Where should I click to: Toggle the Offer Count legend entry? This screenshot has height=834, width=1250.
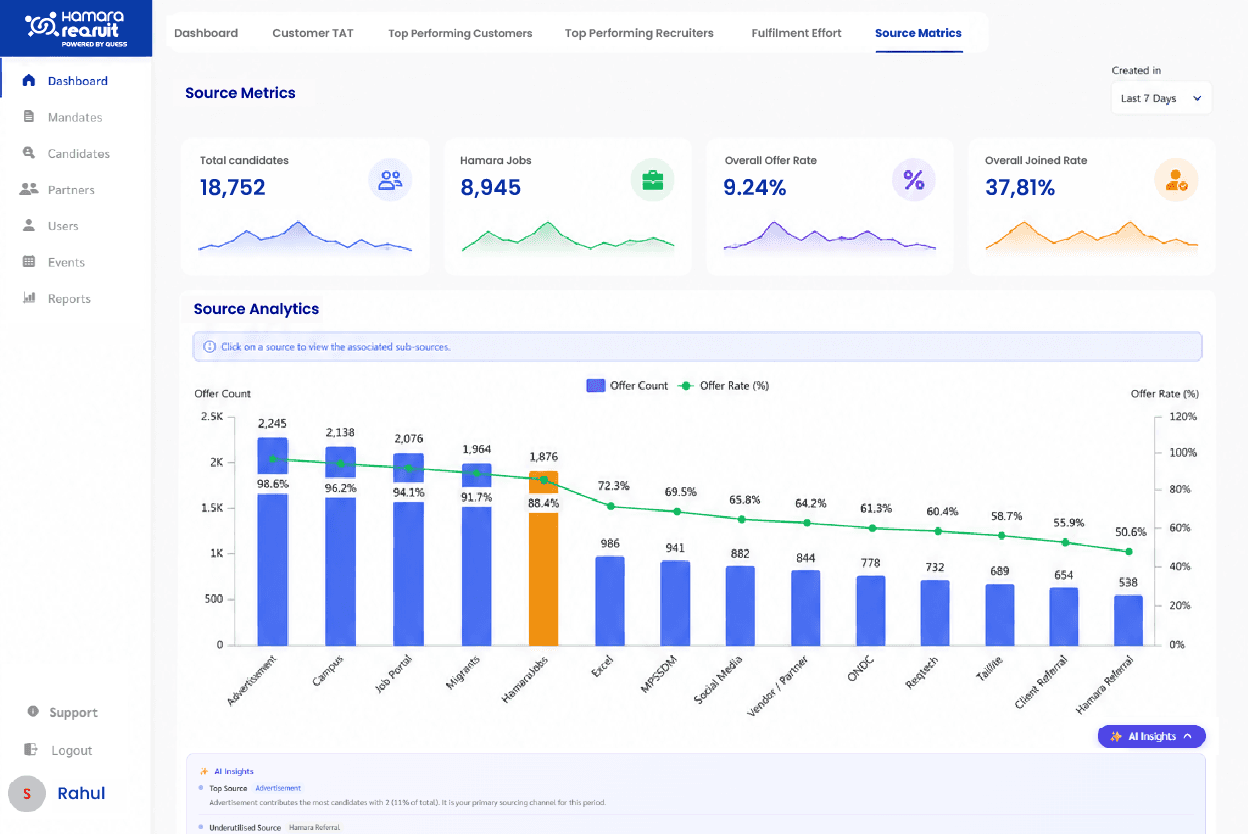coord(627,385)
